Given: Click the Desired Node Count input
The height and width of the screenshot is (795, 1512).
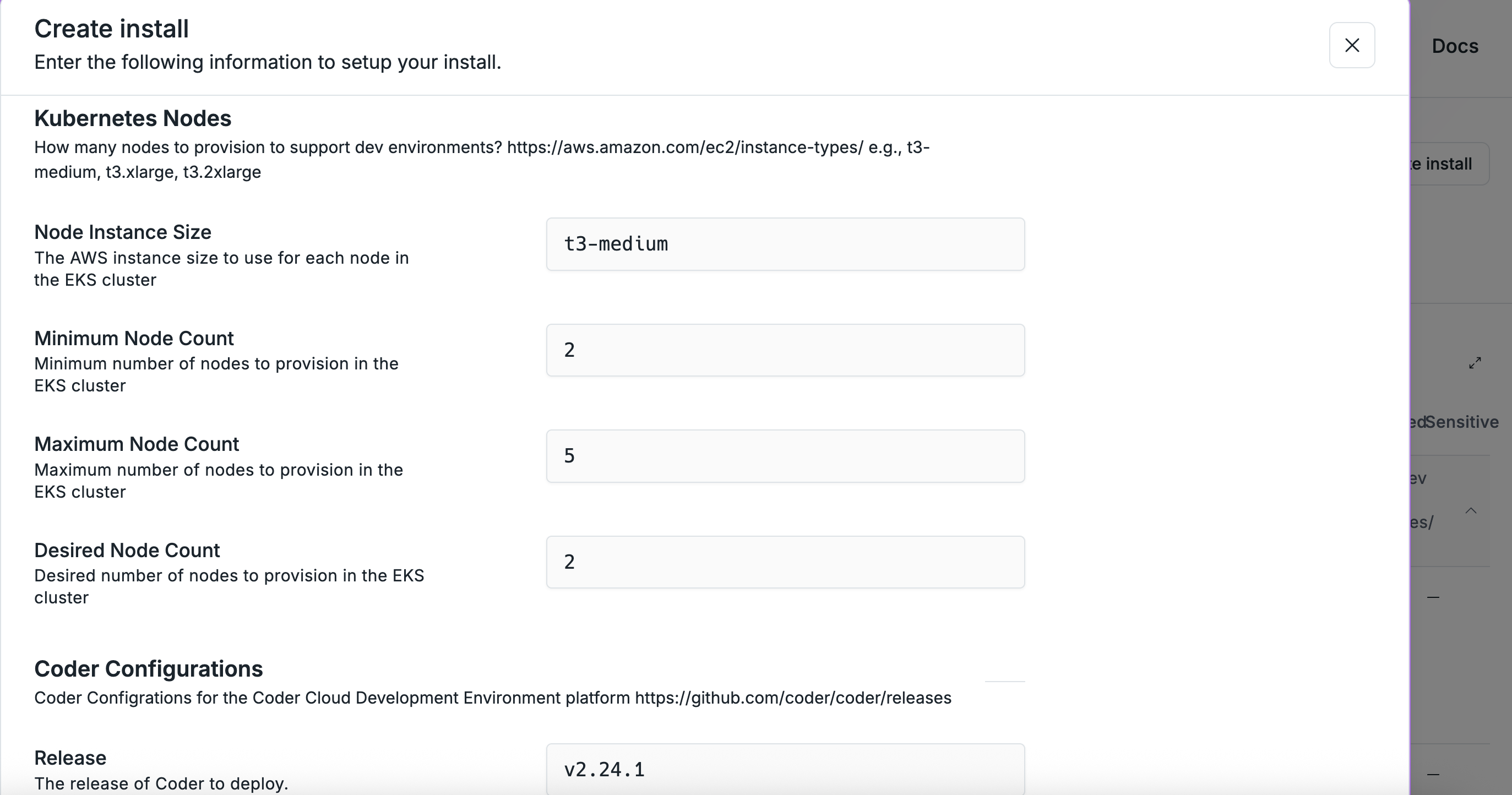Looking at the screenshot, I should click(785, 562).
